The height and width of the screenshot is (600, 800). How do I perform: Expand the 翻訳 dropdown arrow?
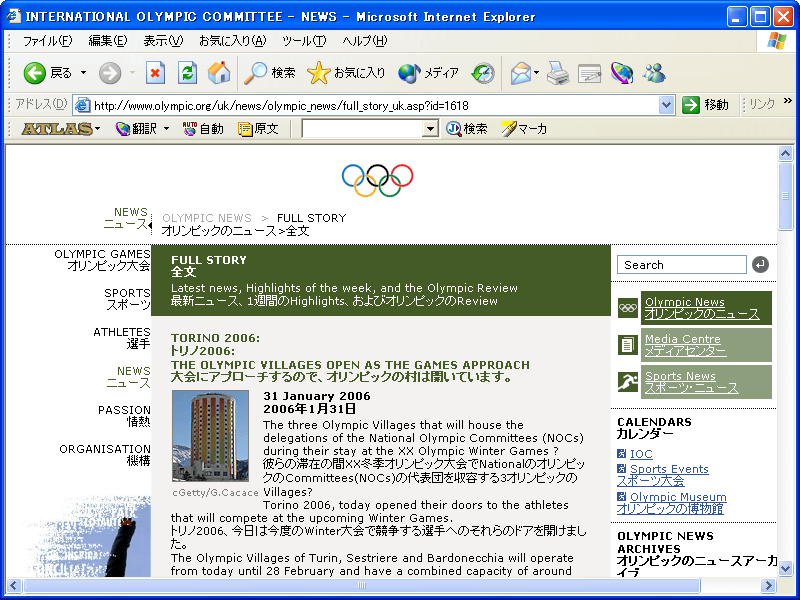pyautogui.click(x=166, y=129)
